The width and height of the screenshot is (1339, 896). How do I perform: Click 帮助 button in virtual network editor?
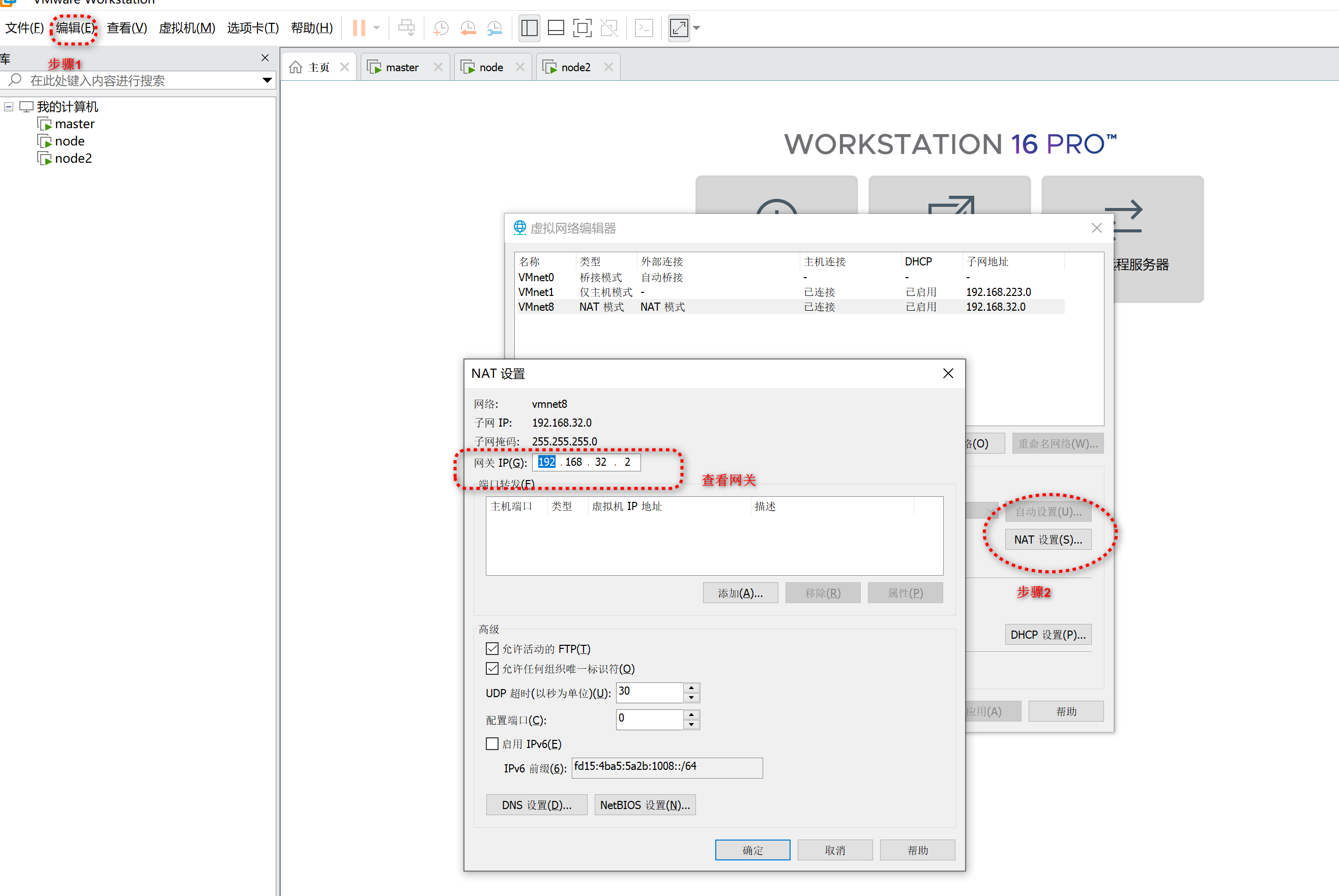click(x=1066, y=711)
